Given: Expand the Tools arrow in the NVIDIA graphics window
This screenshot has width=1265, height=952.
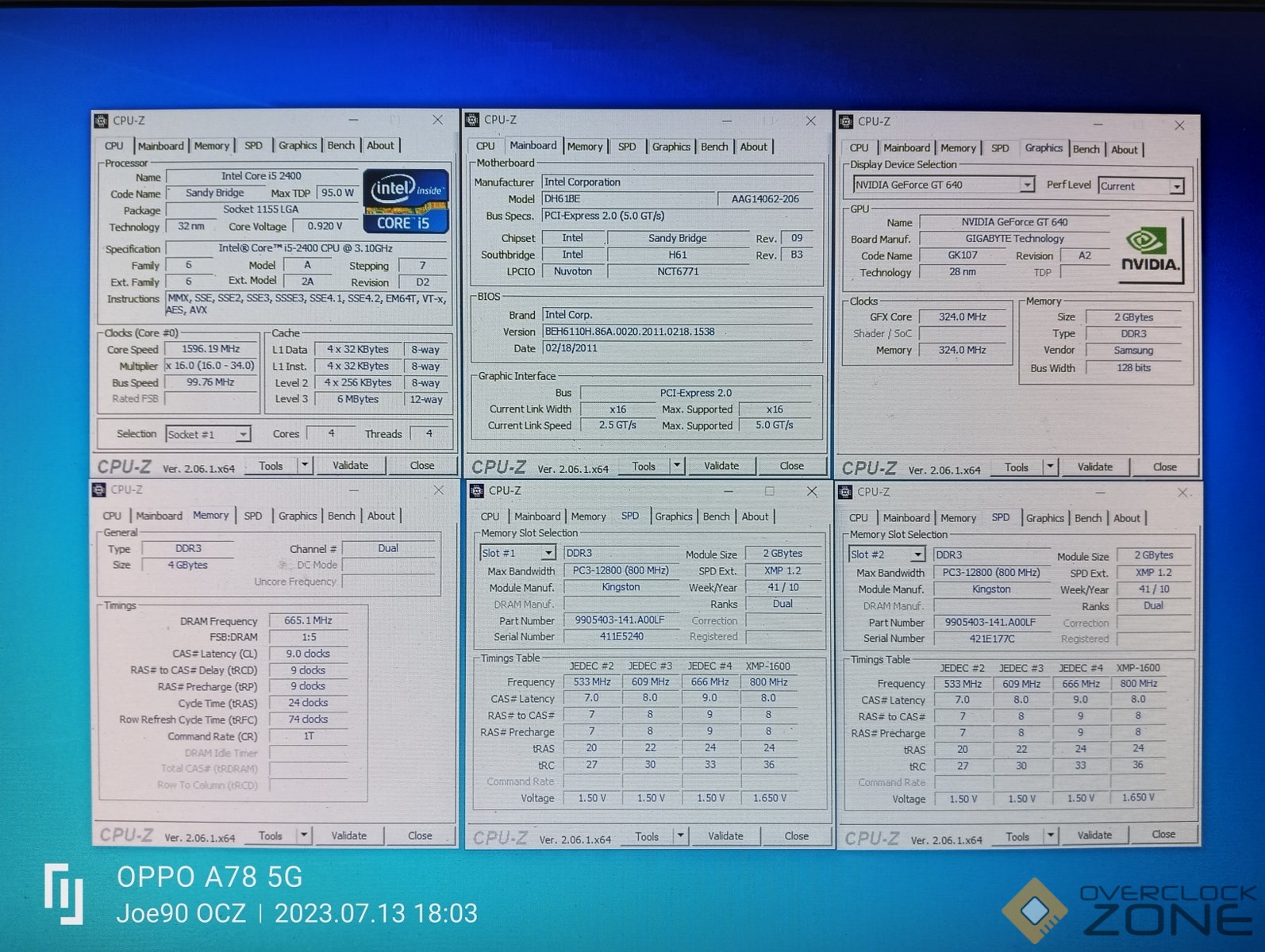Looking at the screenshot, I should [1050, 466].
